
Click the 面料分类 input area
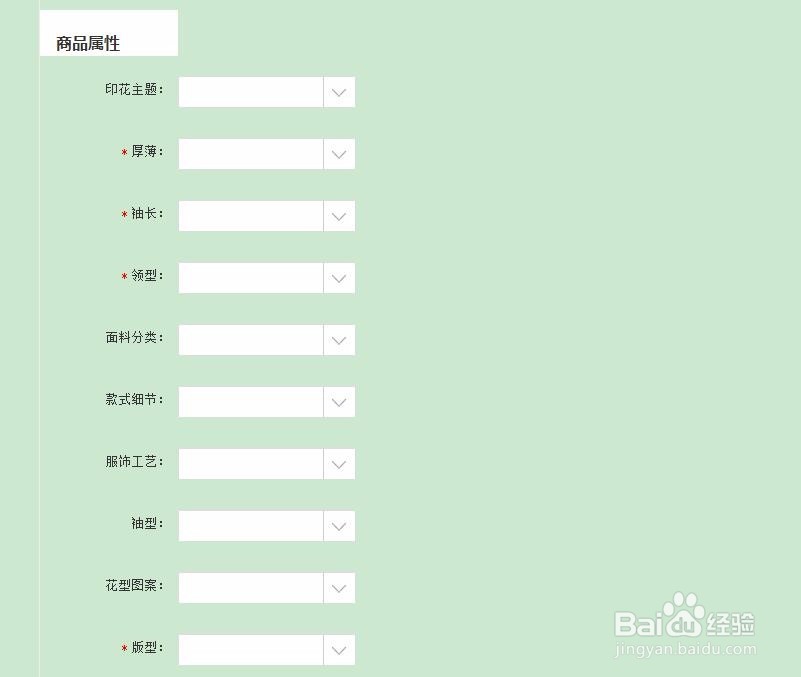(248, 339)
